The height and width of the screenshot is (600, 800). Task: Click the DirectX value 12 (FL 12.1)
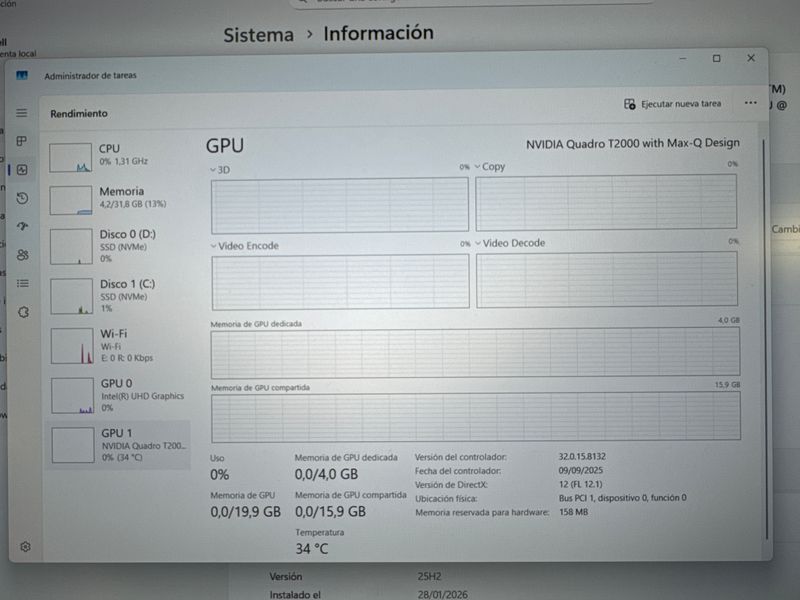[x=580, y=484]
